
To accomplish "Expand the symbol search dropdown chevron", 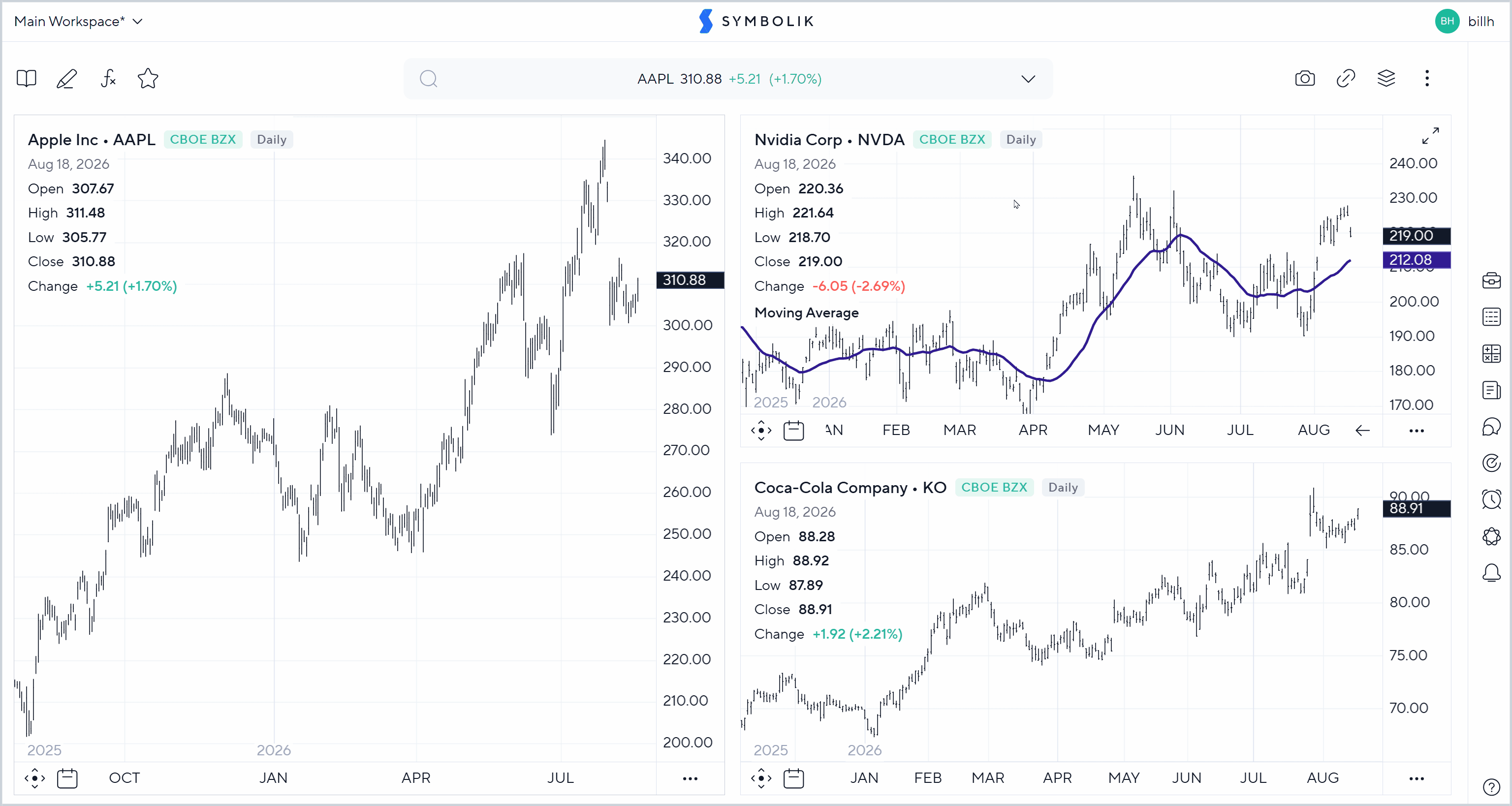I will point(1028,79).
